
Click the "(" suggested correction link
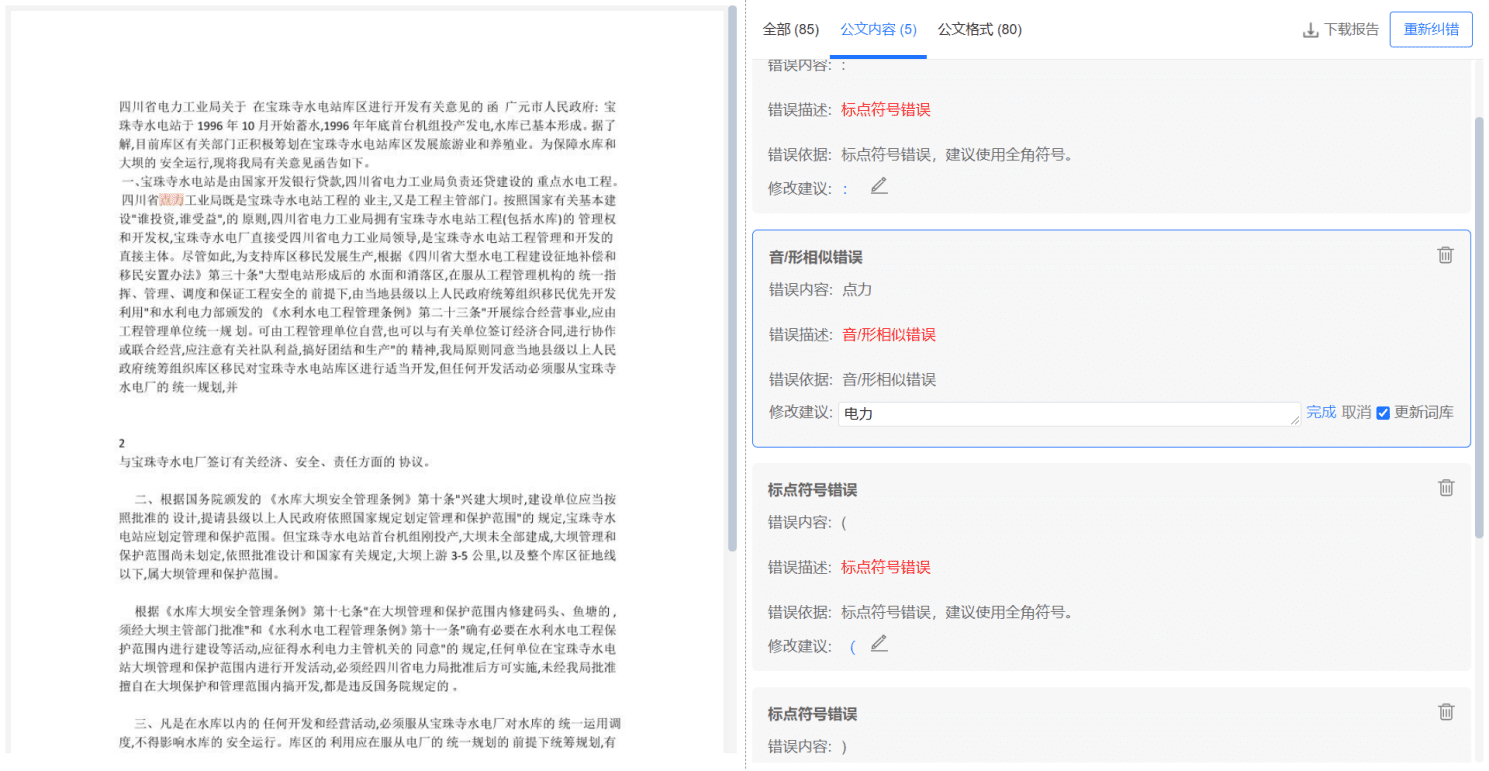pyautogui.click(x=853, y=646)
